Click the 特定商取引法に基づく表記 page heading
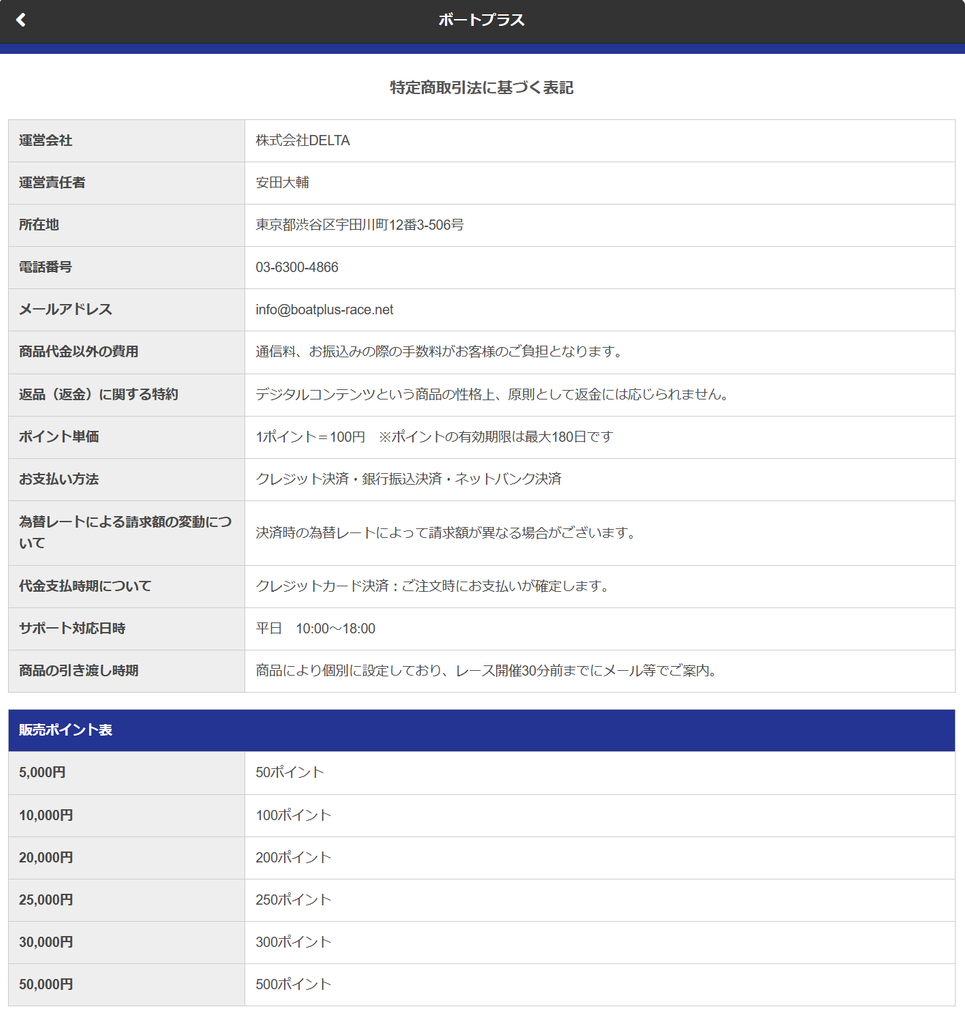 (x=482, y=88)
